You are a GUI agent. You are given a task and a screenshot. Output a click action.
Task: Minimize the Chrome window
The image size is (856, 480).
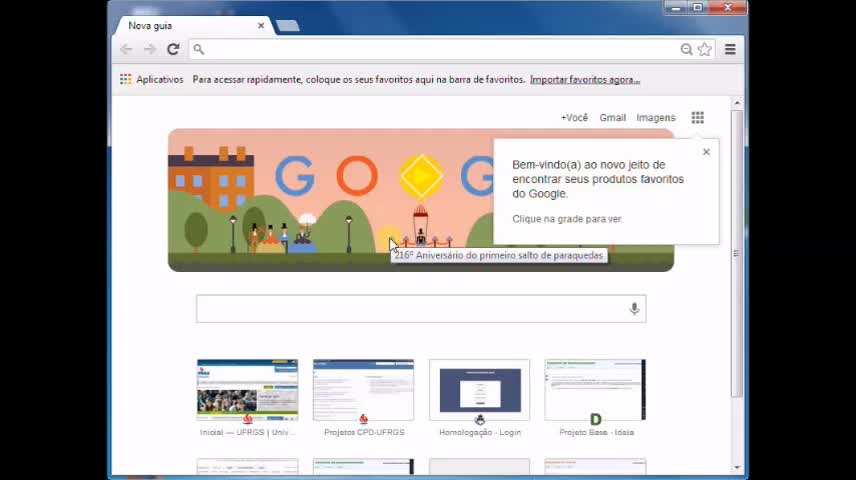(x=675, y=8)
